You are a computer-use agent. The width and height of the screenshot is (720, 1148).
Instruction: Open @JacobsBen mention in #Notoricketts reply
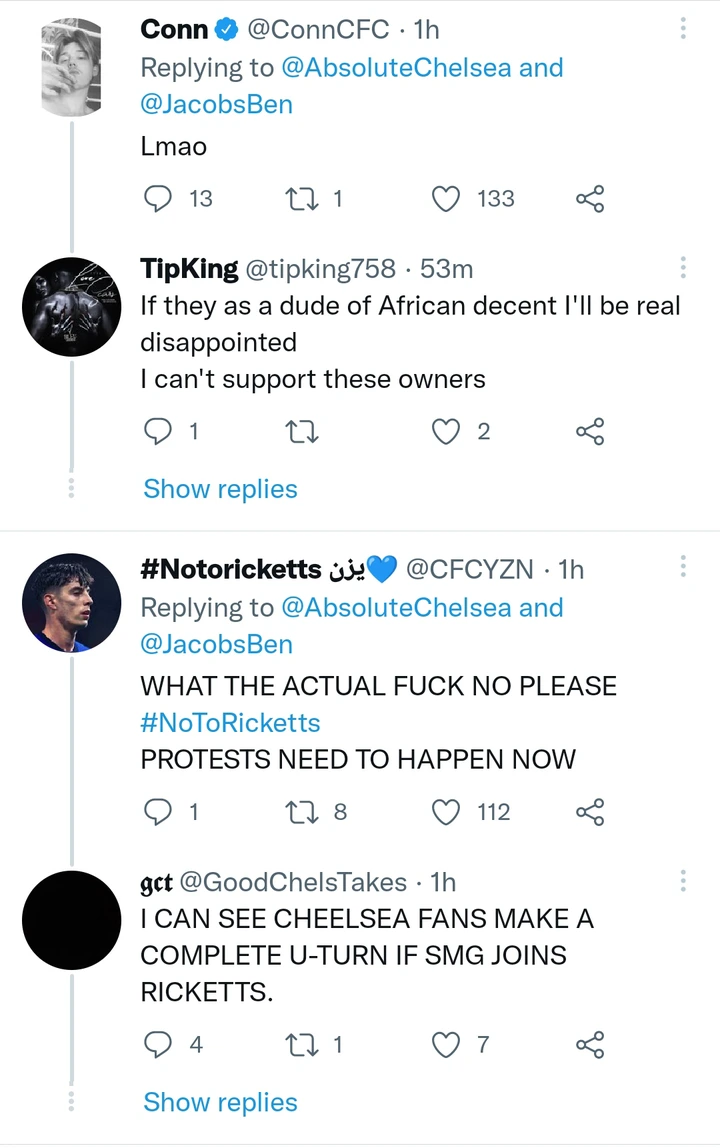(x=216, y=645)
